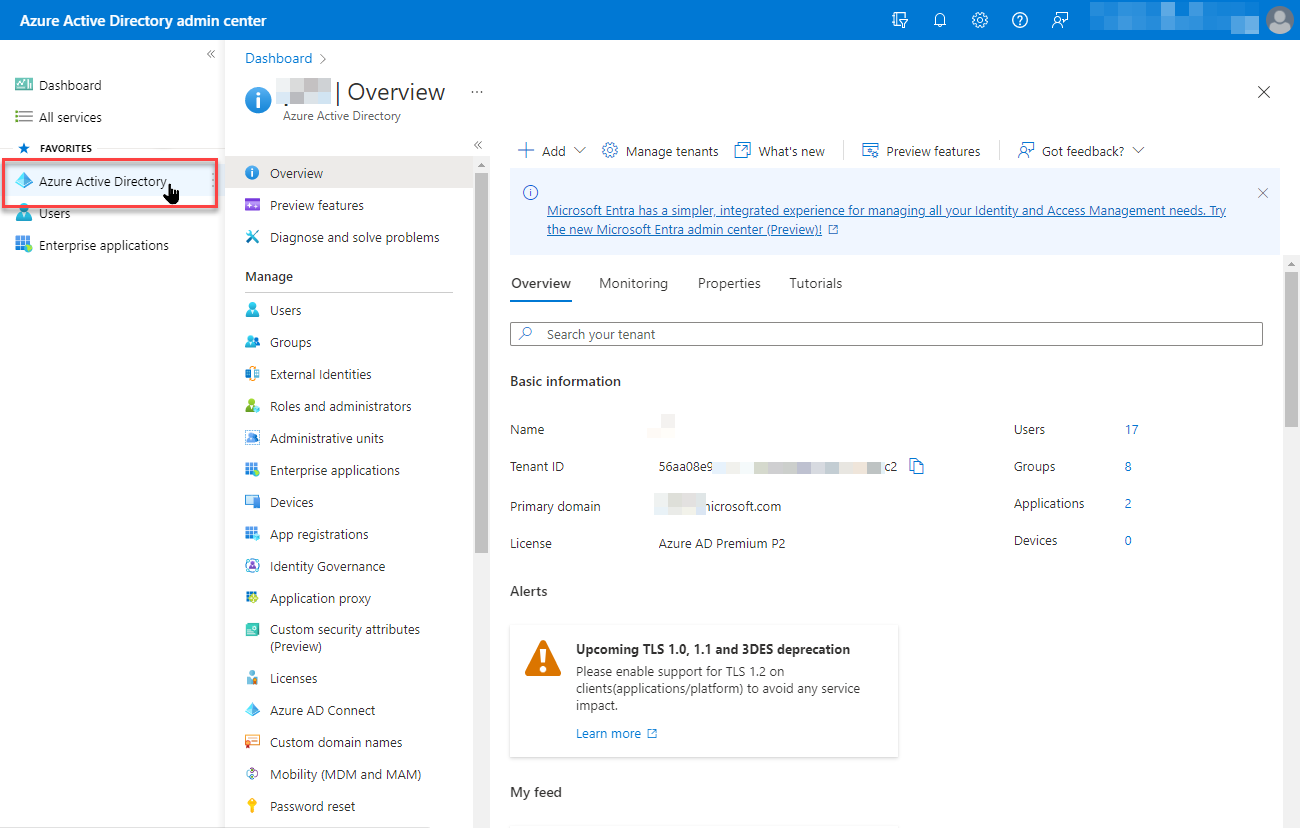Collapse the Azure AD resource menu
Image resolution: width=1300 pixels, height=828 pixels.
pyautogui.click(x=478, y=145)
